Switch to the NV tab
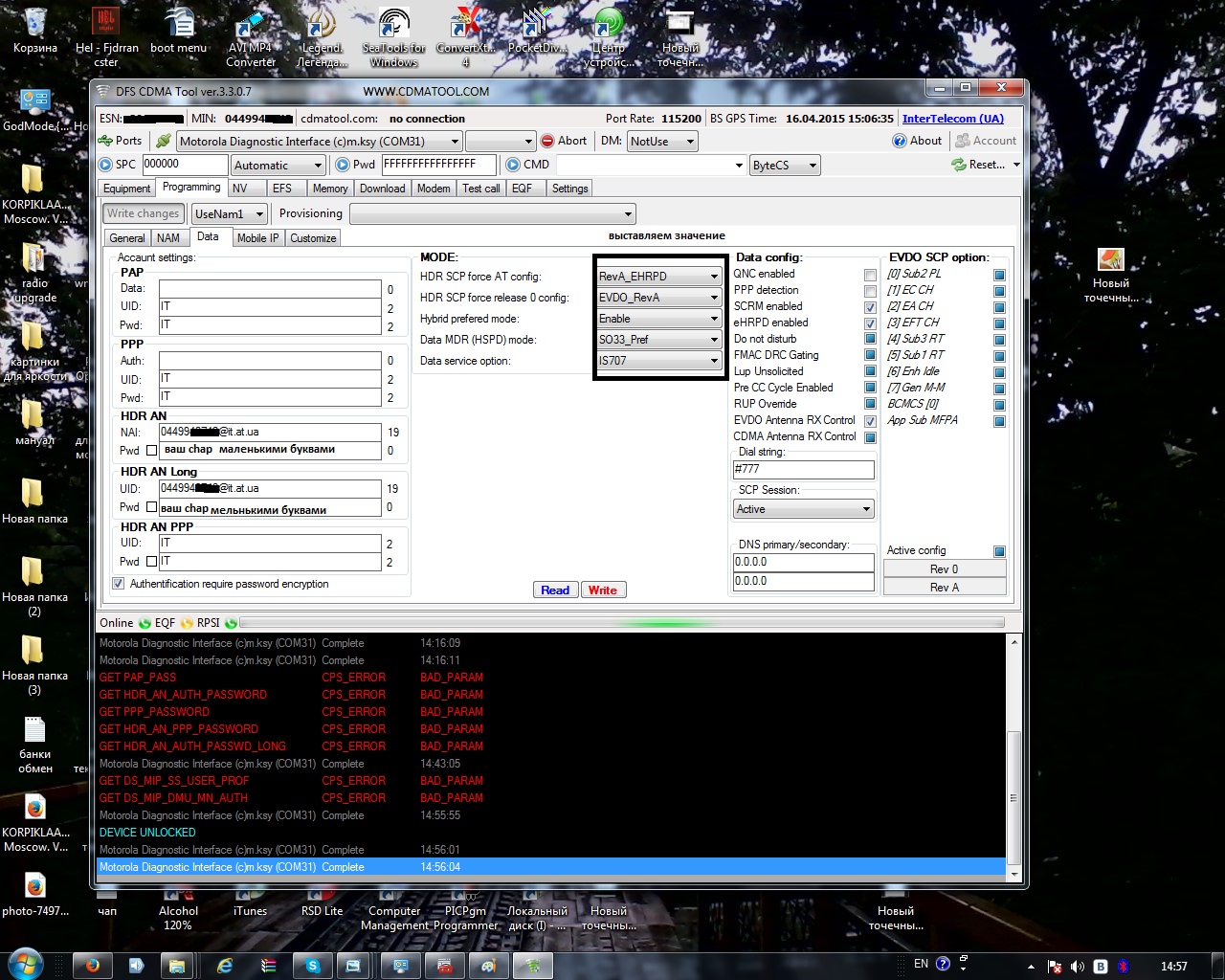Viewport: 1225px width, 980px height. tap(240, 189)
